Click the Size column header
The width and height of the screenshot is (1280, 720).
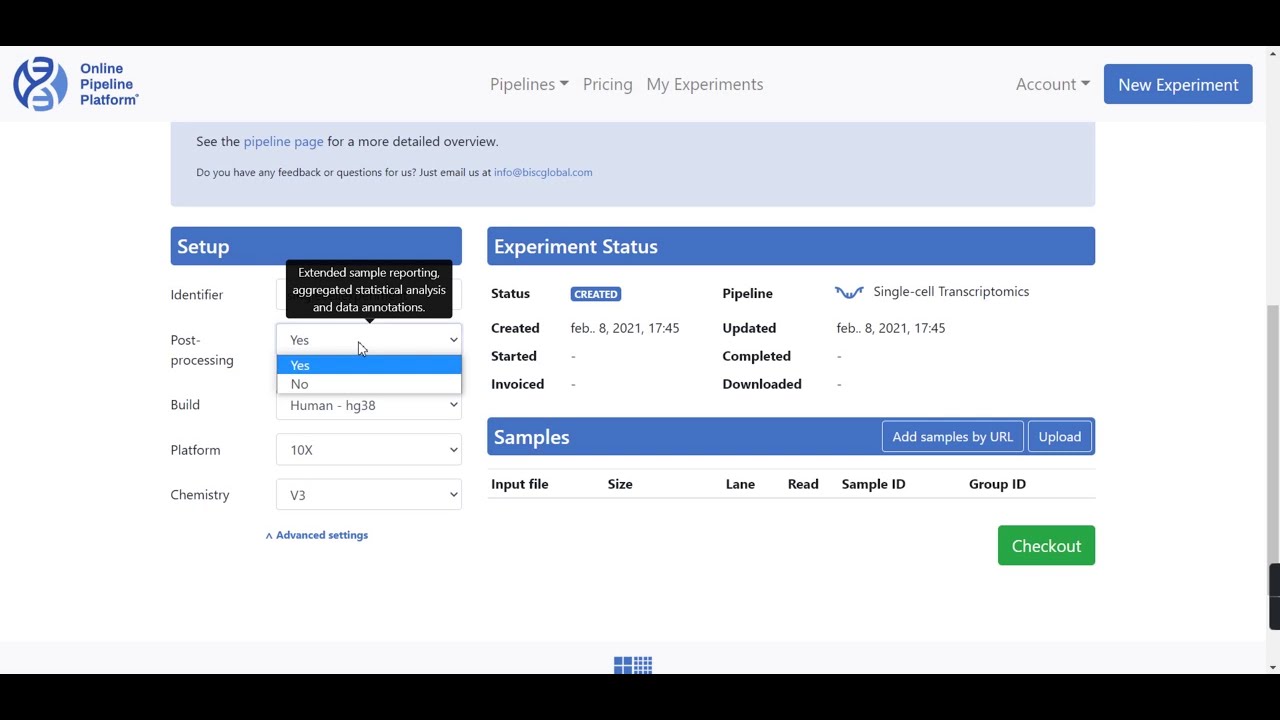point(620,484)
